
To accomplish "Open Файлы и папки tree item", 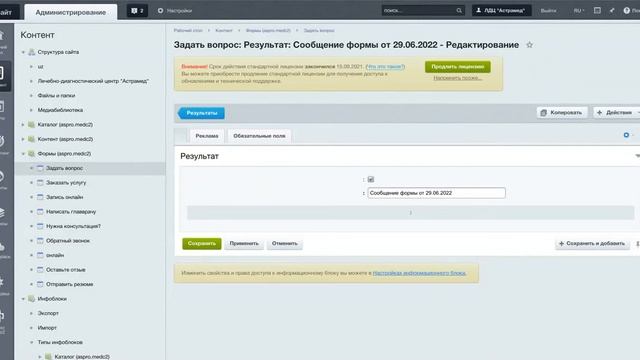I will tap(56, 96).
